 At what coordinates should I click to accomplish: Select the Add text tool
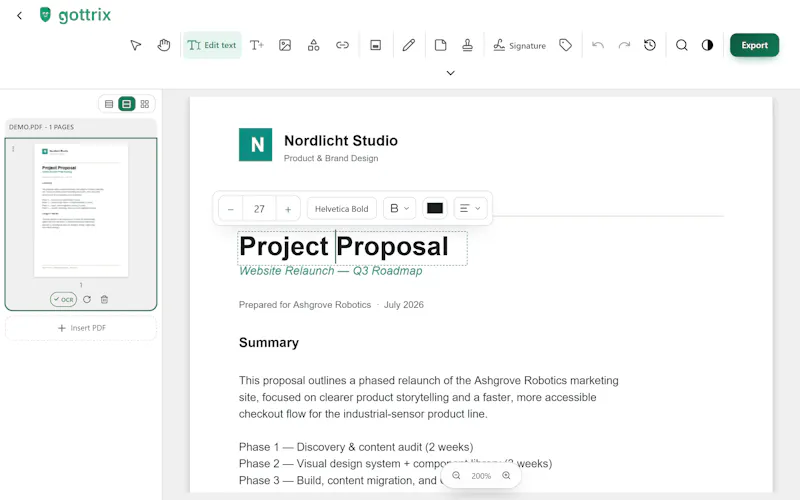coord(257,45)
